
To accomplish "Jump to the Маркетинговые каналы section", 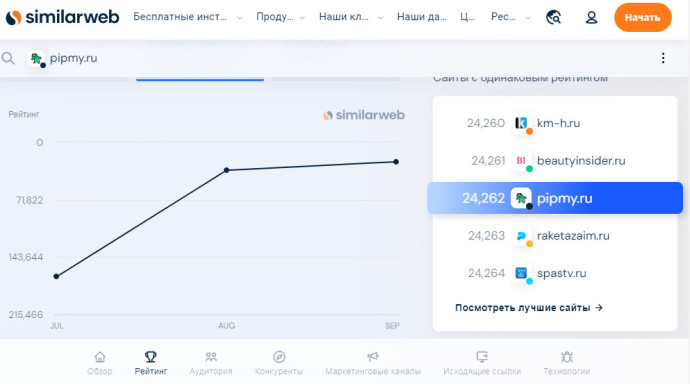I will (373, 363).
